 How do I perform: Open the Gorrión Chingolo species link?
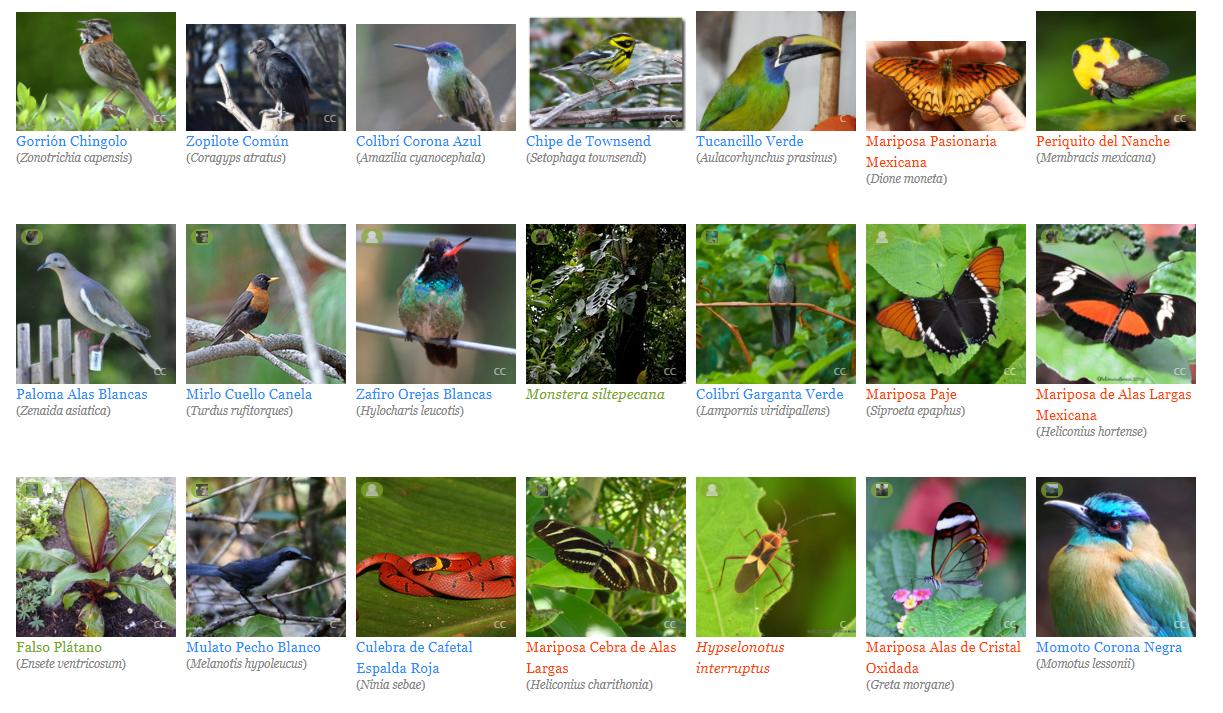(x=72, y=141)
